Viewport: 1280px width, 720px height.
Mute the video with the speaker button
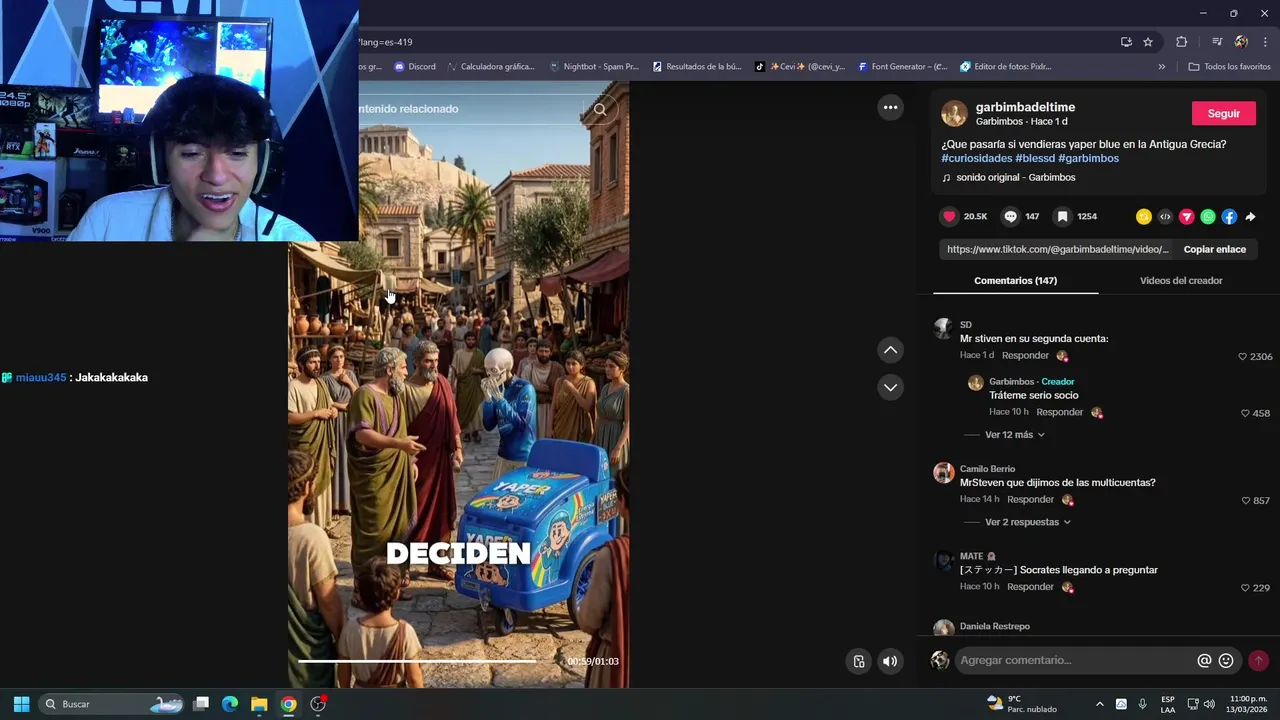[890, 661]
